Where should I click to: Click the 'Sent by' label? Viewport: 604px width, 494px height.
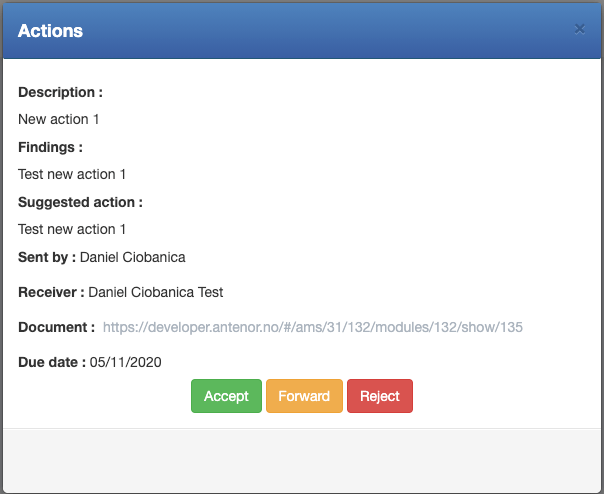coord(46,257)
